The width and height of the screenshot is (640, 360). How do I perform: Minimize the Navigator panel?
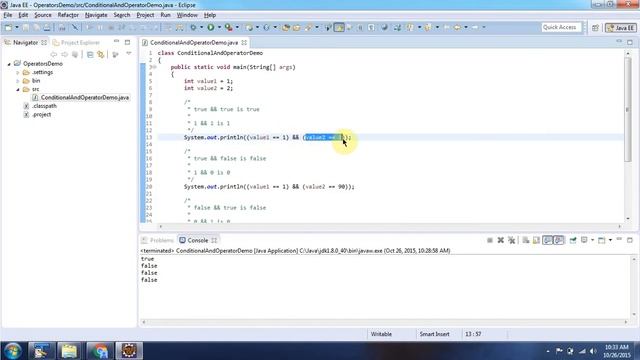(x=116, y=42)
